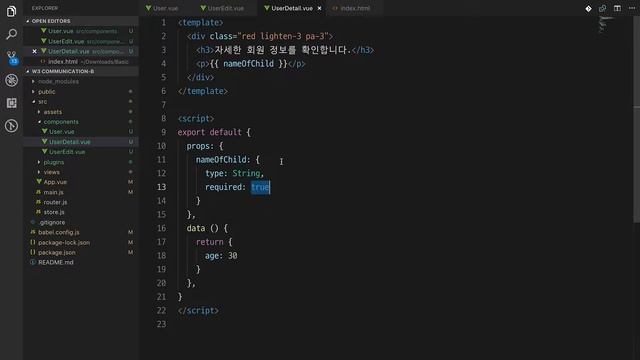This screenshot has height=360, width=640.
Task: Split the editor to the right
Action: point(617,8)
